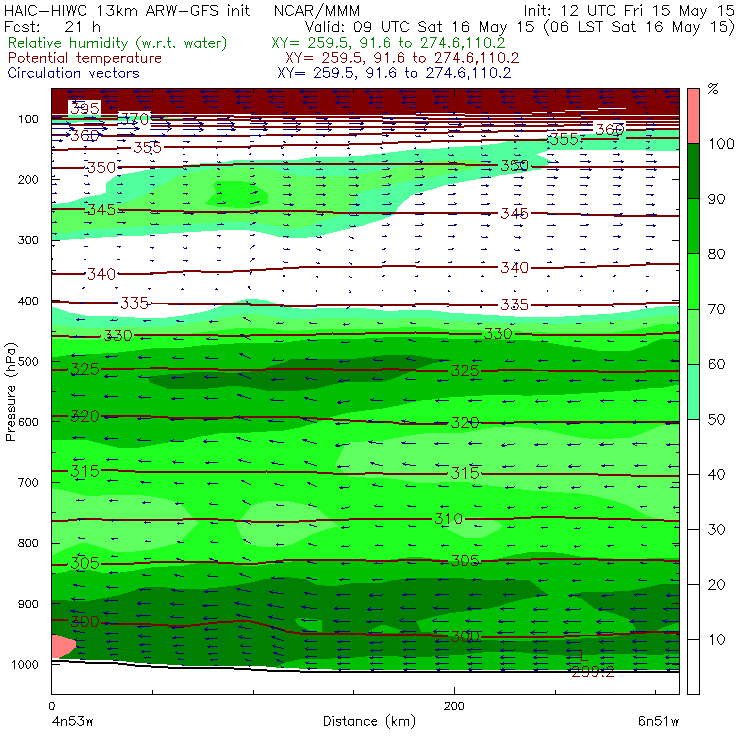
Task: Click the darkest green 90–100% colorbar segment
Action: (x=693, y=171)
